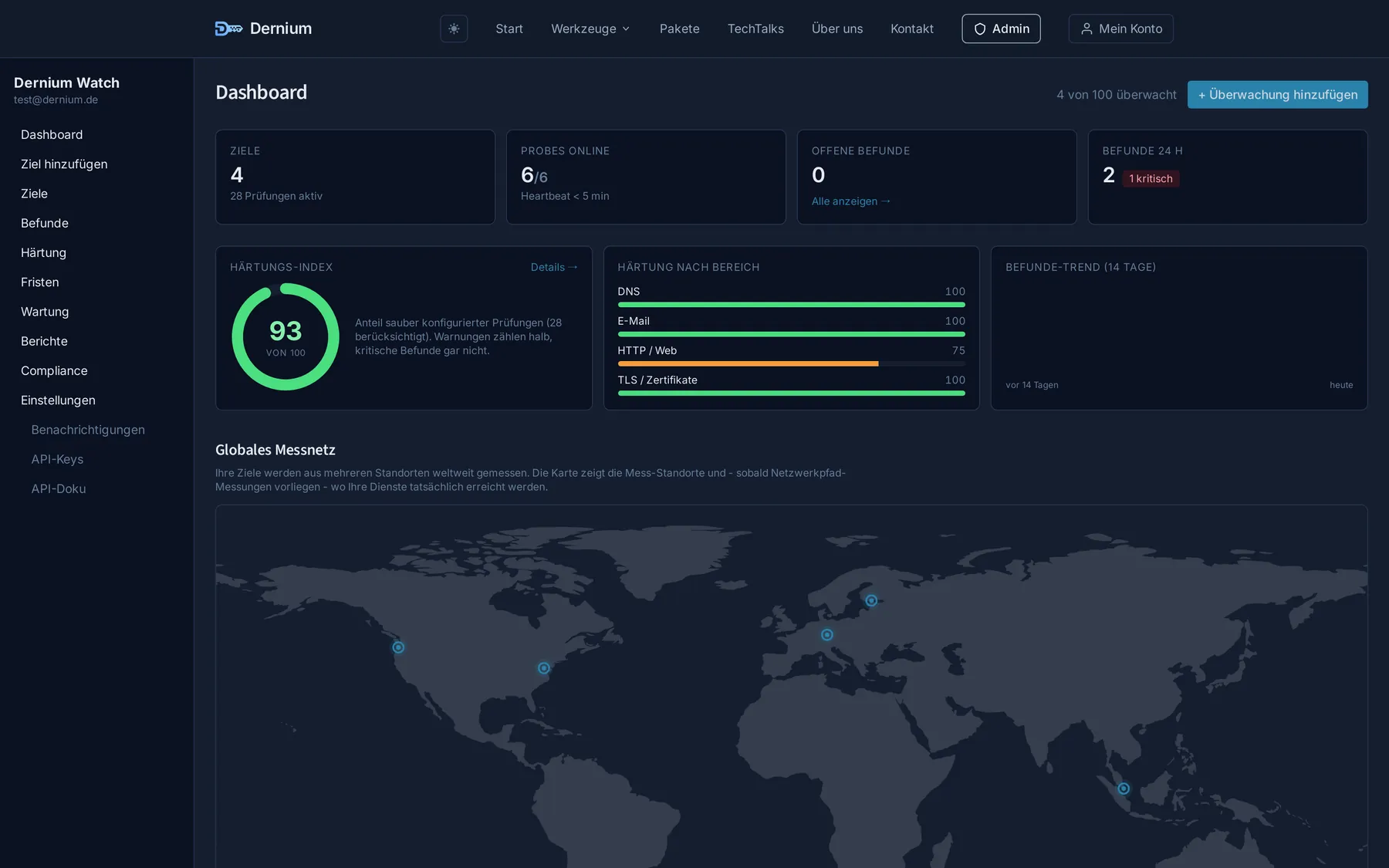The image size is (1389, 868).
Task: Click the Härtungs-Index 93 ring gauge
Action: (x=286, y=336)
